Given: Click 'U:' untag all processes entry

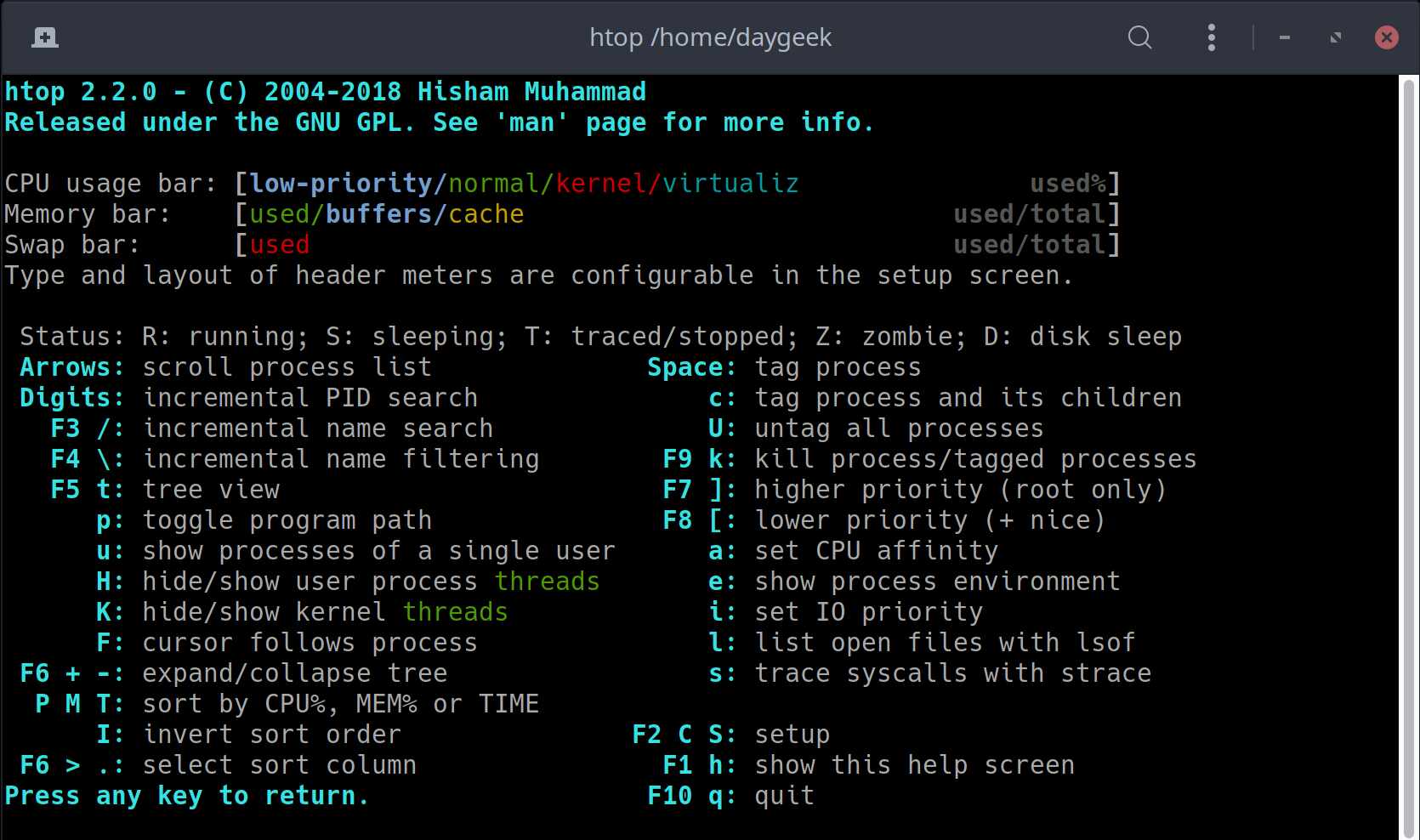Looking at the screenshot, I should [876, 429].
